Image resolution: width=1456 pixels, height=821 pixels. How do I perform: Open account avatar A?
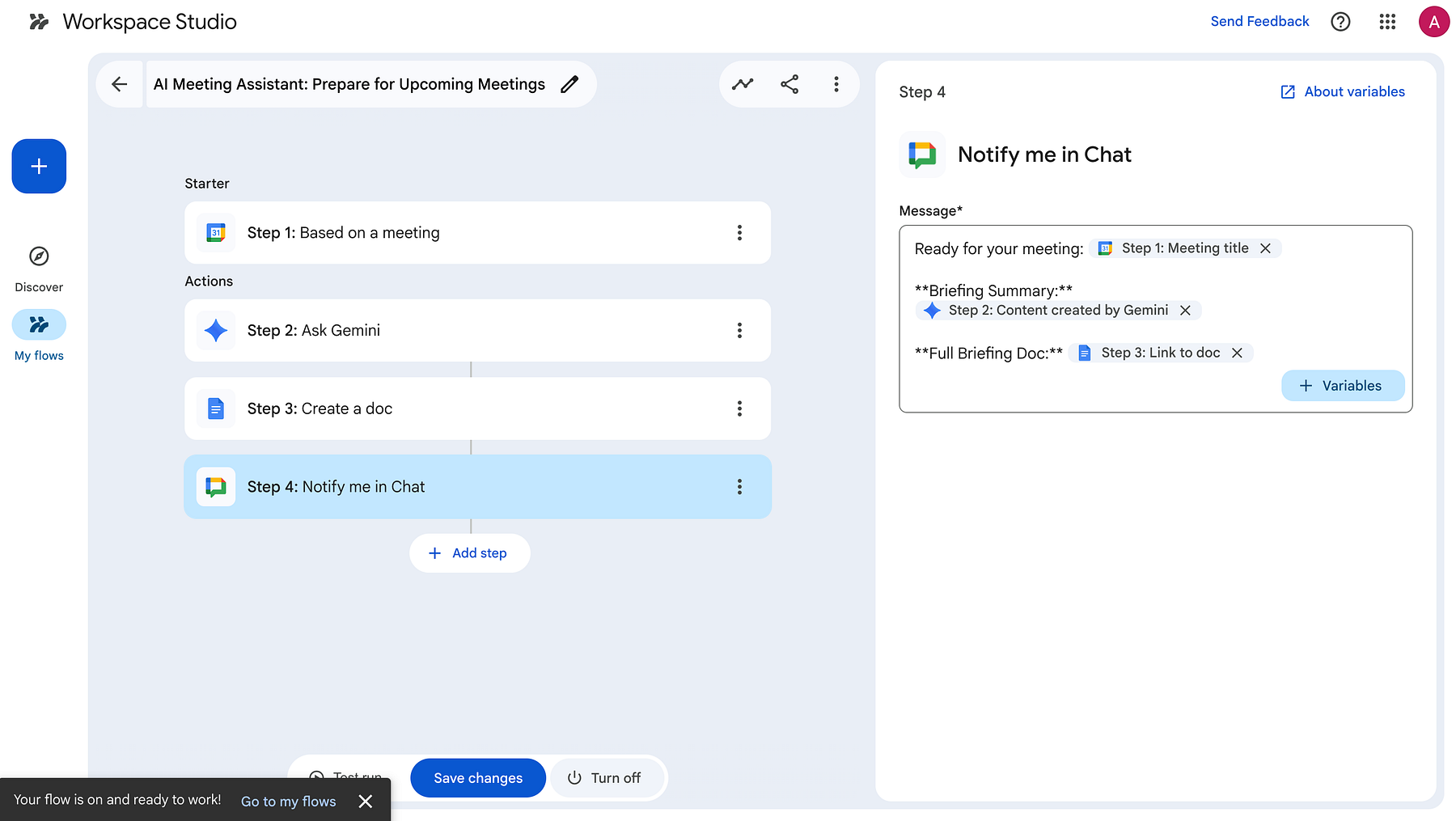pyautogui.click(x=1433, y=22)
